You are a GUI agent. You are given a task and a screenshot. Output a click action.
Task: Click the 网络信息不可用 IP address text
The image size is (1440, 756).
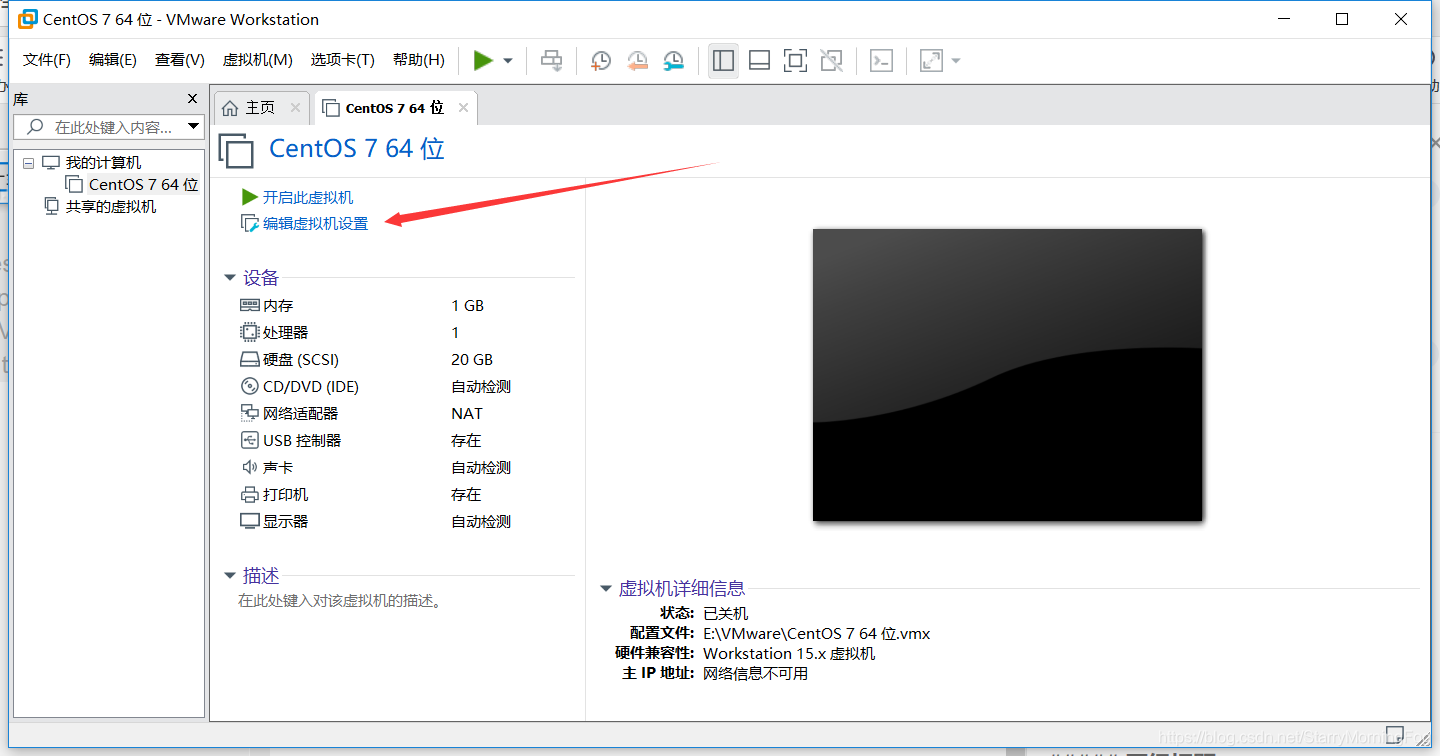(755, 673)
